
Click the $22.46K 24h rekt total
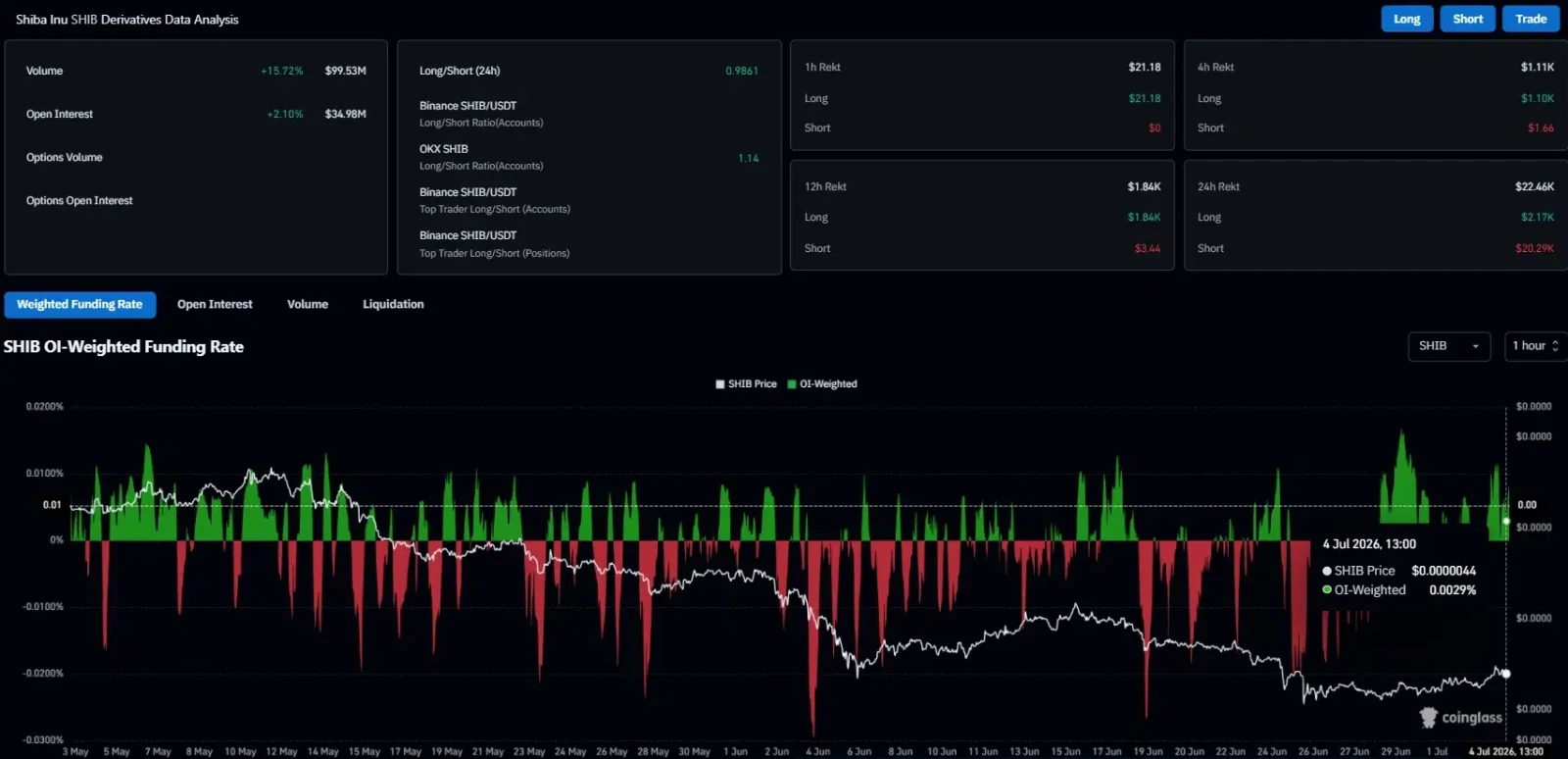(x=1535, y=186)
